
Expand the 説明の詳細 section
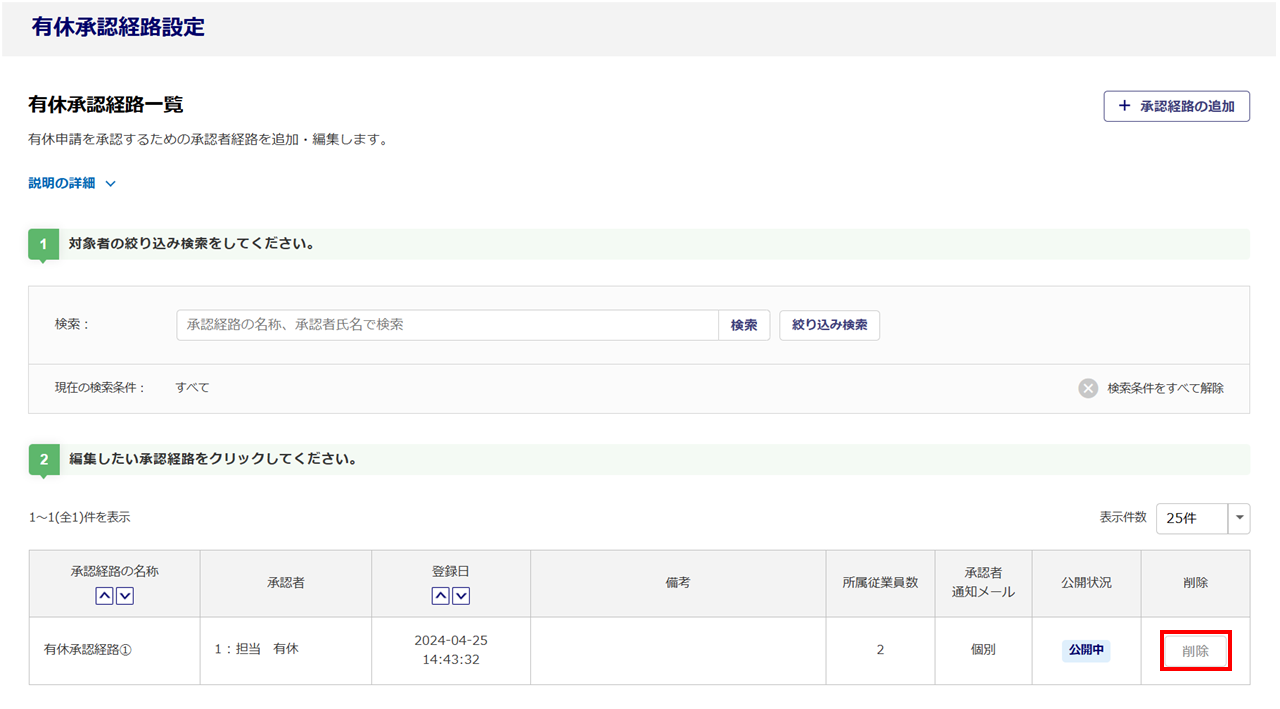click(72, 183)
